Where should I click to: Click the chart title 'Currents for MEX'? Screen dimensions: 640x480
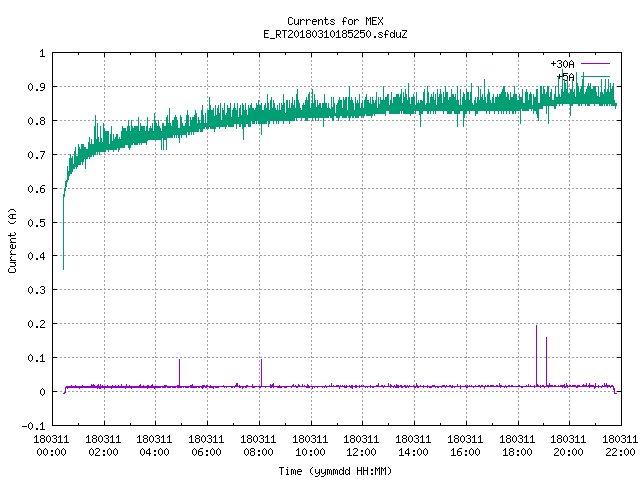coord(335,21)
